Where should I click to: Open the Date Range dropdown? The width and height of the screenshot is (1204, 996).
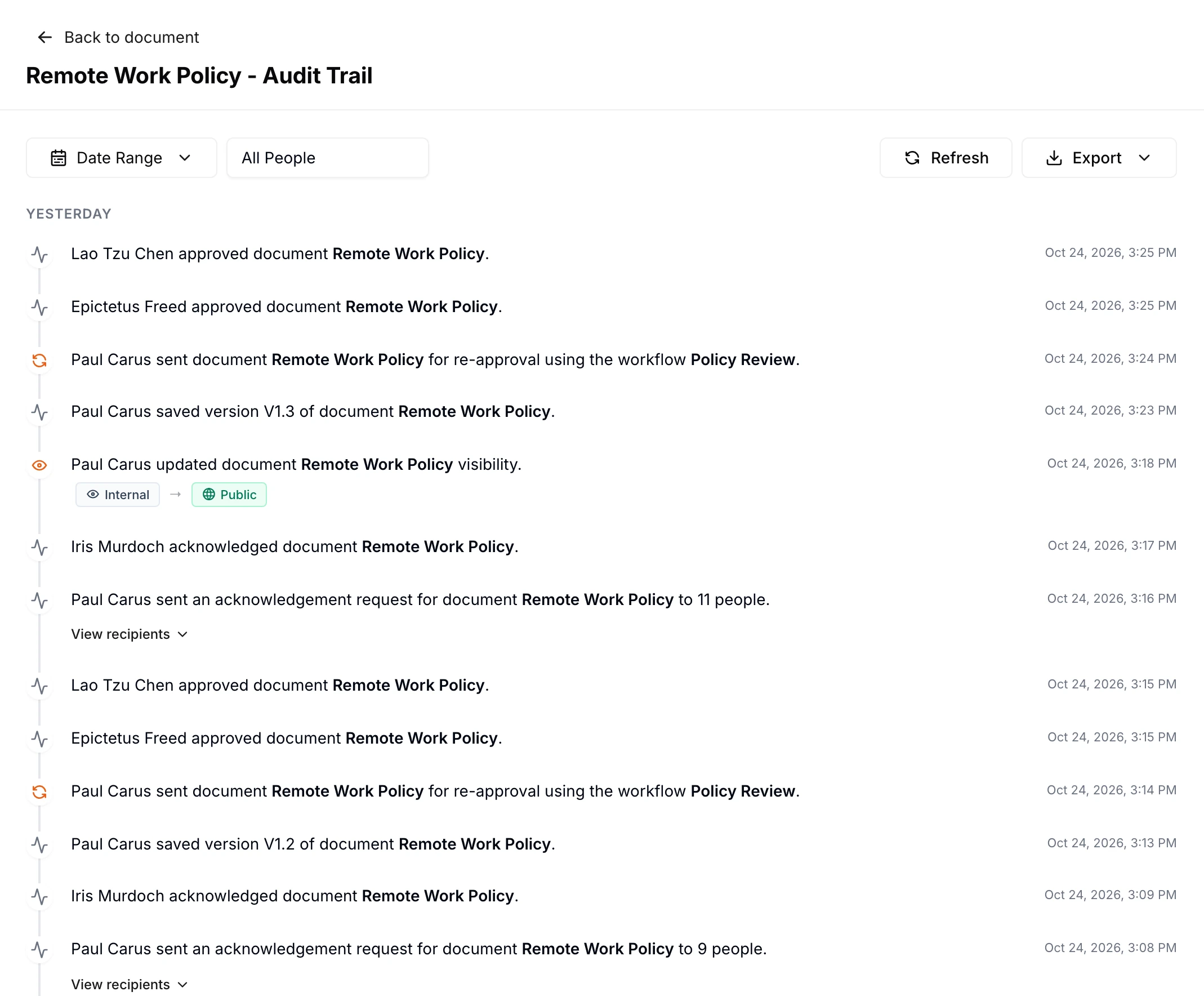122,158
